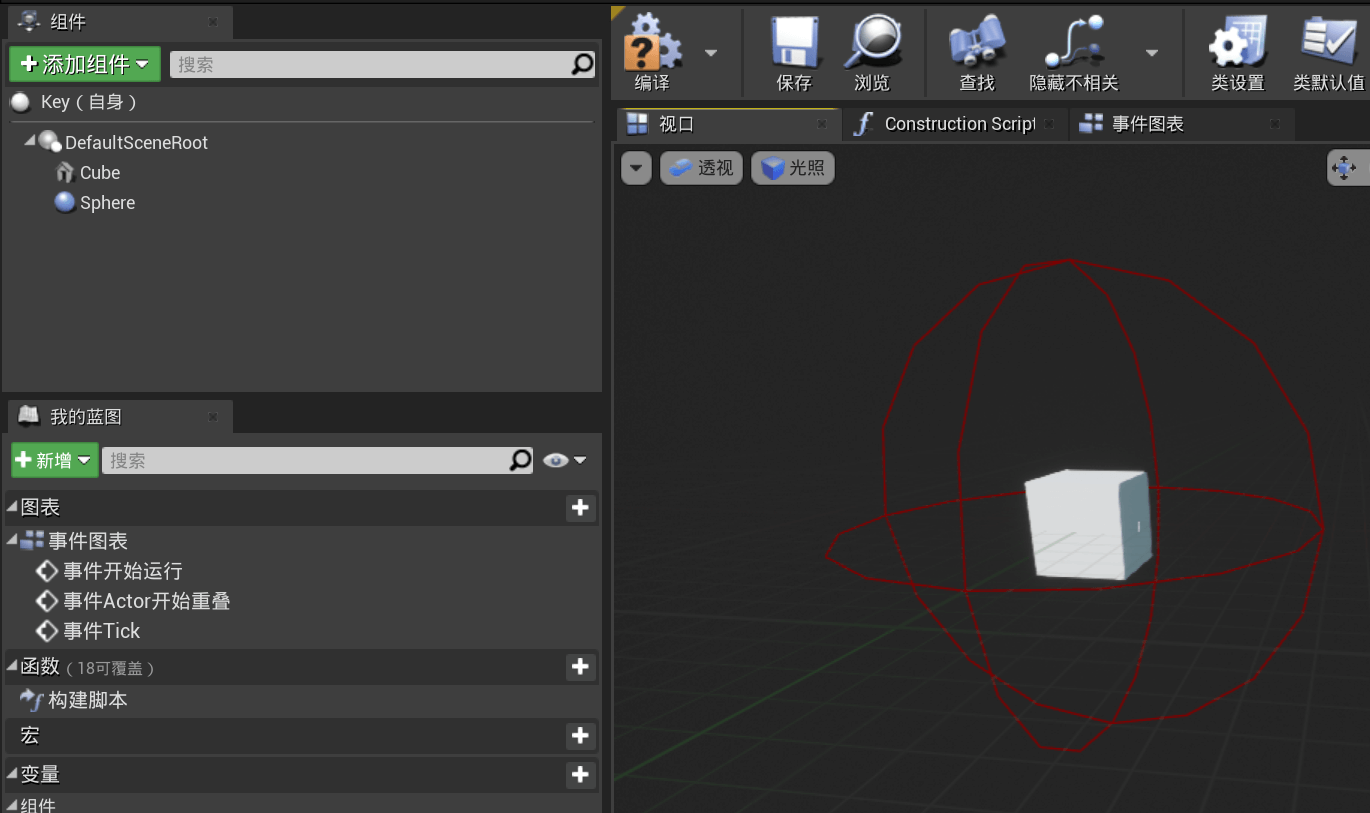1370x813 pixels.
Task: Click the 事件图表 graph icon in tree
Action: 32,540
